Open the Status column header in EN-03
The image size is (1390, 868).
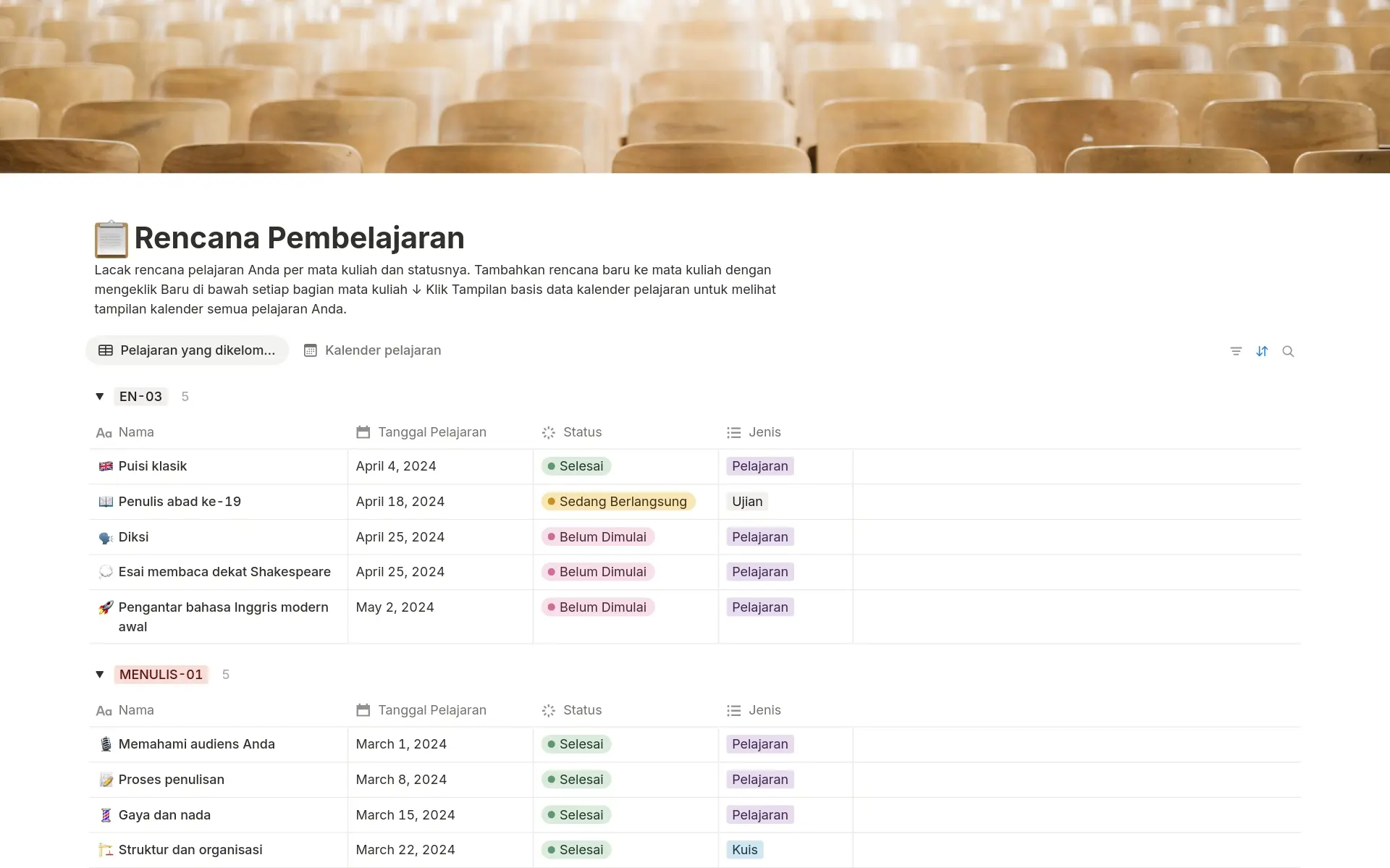[581, 432]
